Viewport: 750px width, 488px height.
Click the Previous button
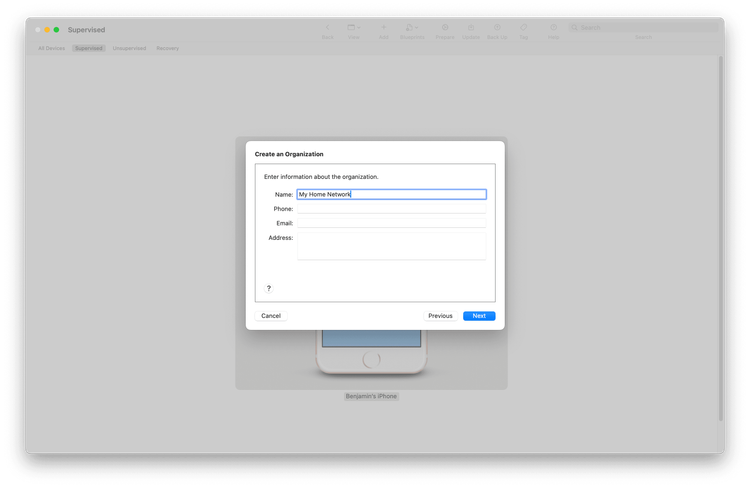440,316
